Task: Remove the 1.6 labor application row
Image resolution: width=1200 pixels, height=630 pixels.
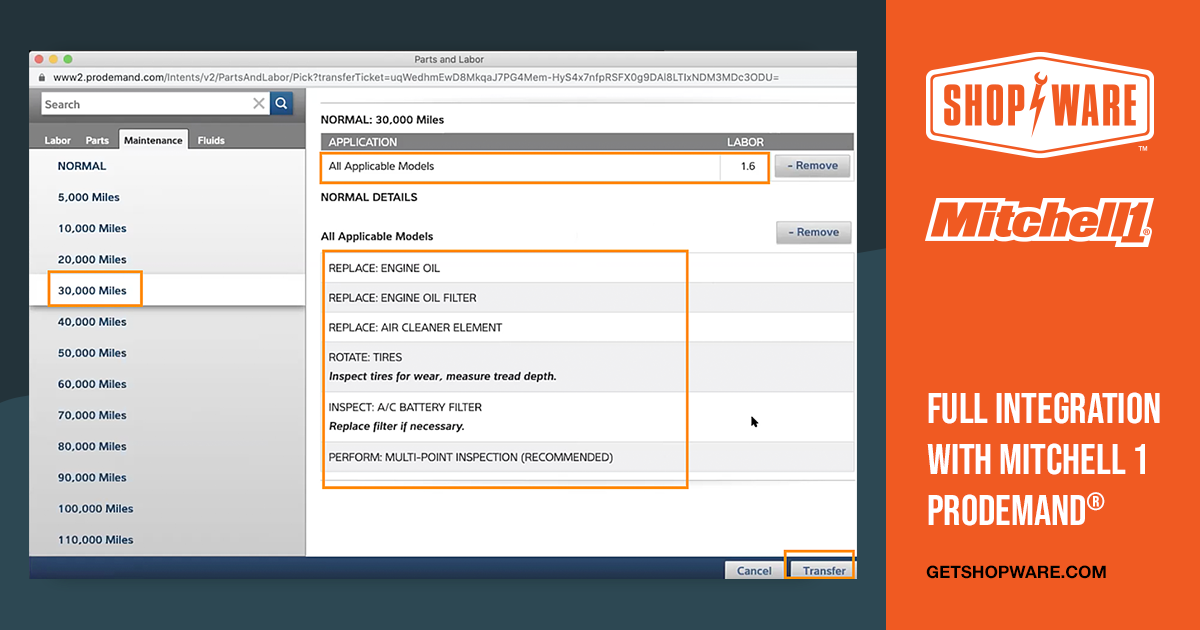Action: tap(813, 166)
